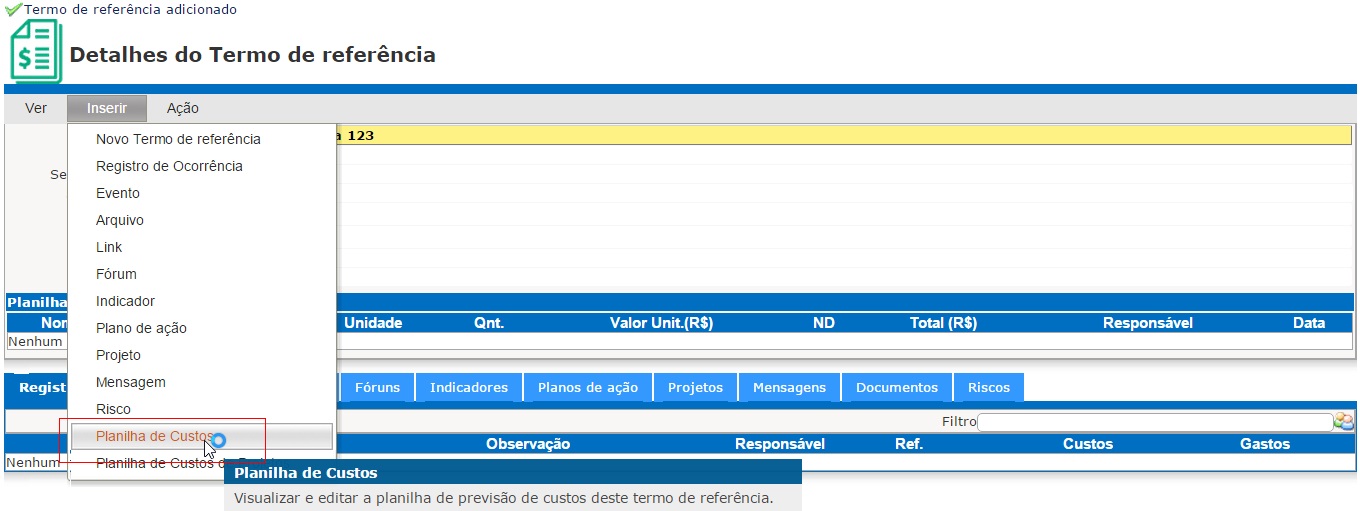Select Registro de Ocorrência from menu
This screenshot has width=1360, height=511.
coord(169,166)
